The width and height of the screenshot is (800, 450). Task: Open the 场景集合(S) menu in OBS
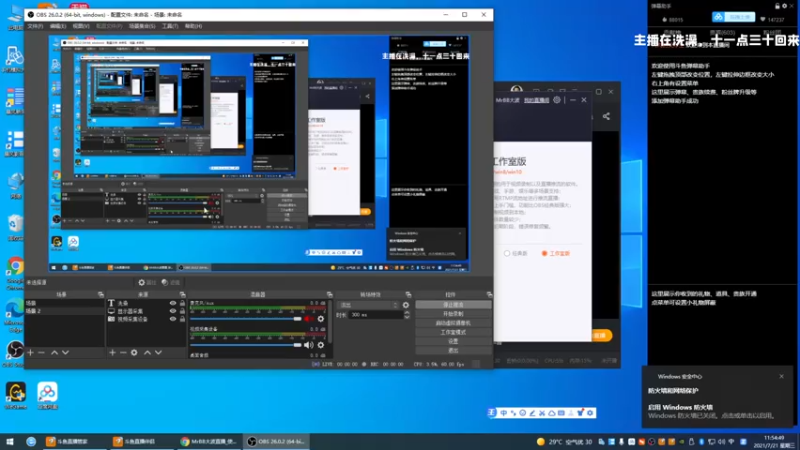click(x=142, y=26)
